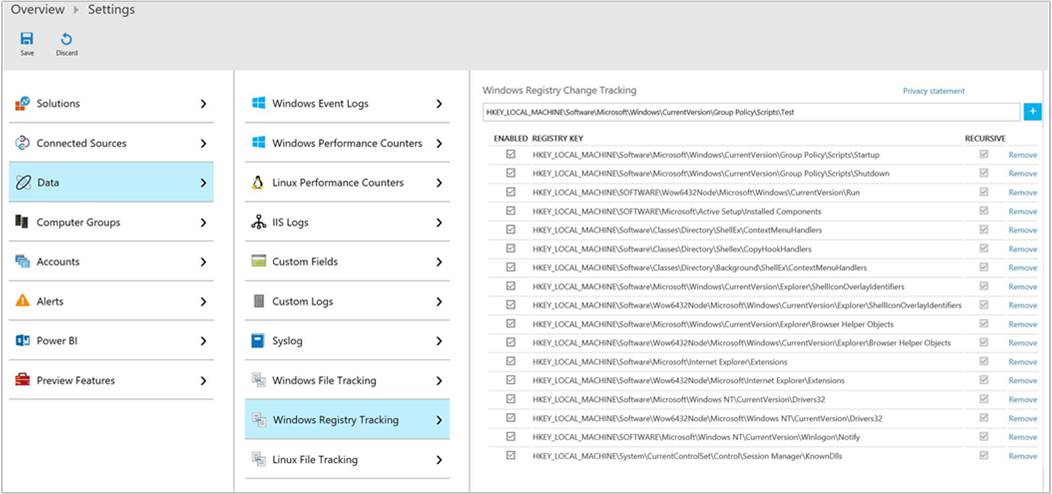Click the Wow6432Node Browser Helper Objects key text
1052x494 pixels.
[x=741, y=342]
